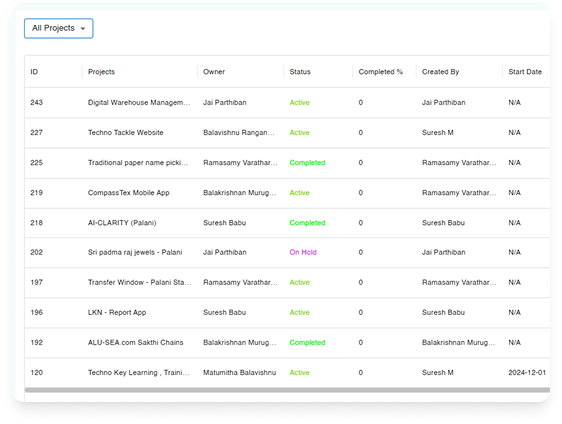Select project ID 192
This screenshot has width=562, height=424.
(37, 343)
